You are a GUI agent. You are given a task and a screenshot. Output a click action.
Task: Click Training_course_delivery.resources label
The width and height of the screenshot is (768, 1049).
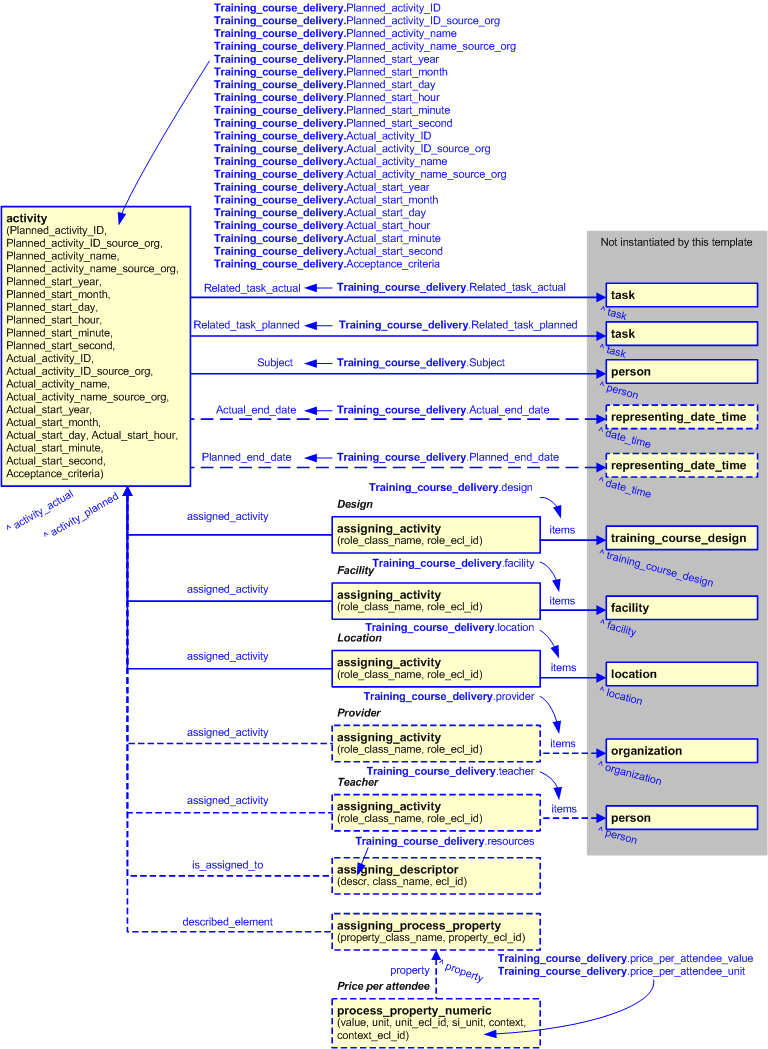coord(445,842)
